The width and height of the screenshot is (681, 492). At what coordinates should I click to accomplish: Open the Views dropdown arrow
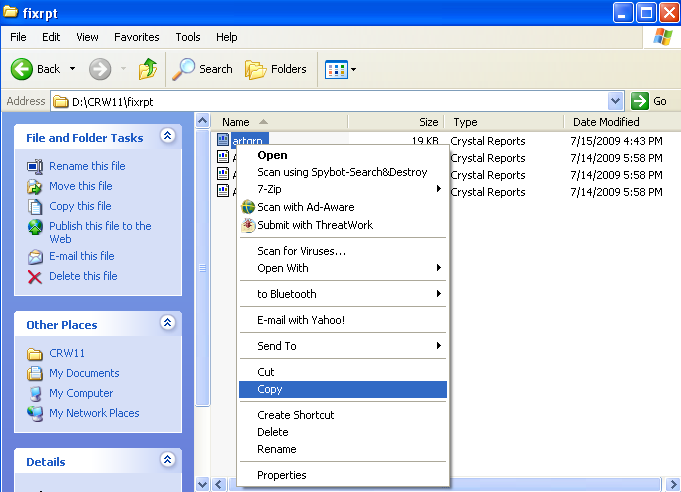coord(354,69)
